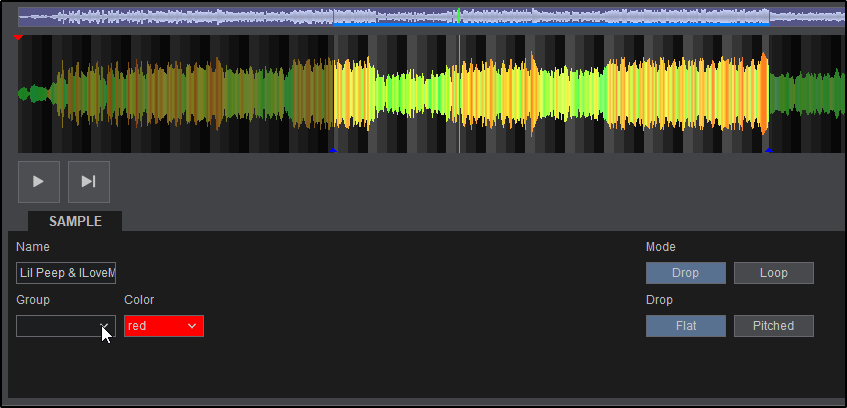The image size is (847, 408).
Task: Click the red triangle marker above the waveform
Action: [x=18, y=38]
